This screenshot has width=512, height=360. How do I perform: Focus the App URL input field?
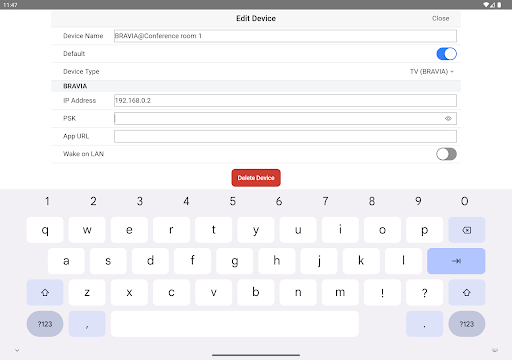(285, 136)
